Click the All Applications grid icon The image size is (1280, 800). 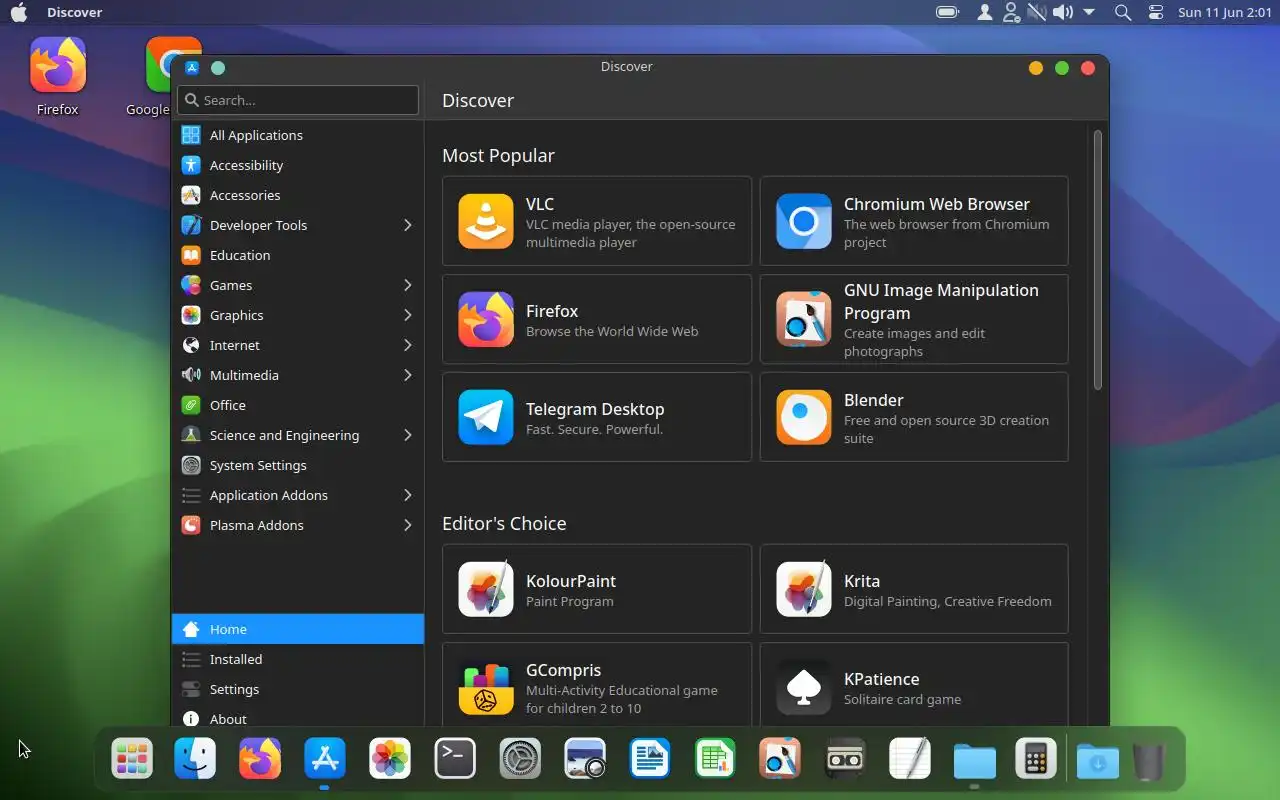(x=191, y=135)
